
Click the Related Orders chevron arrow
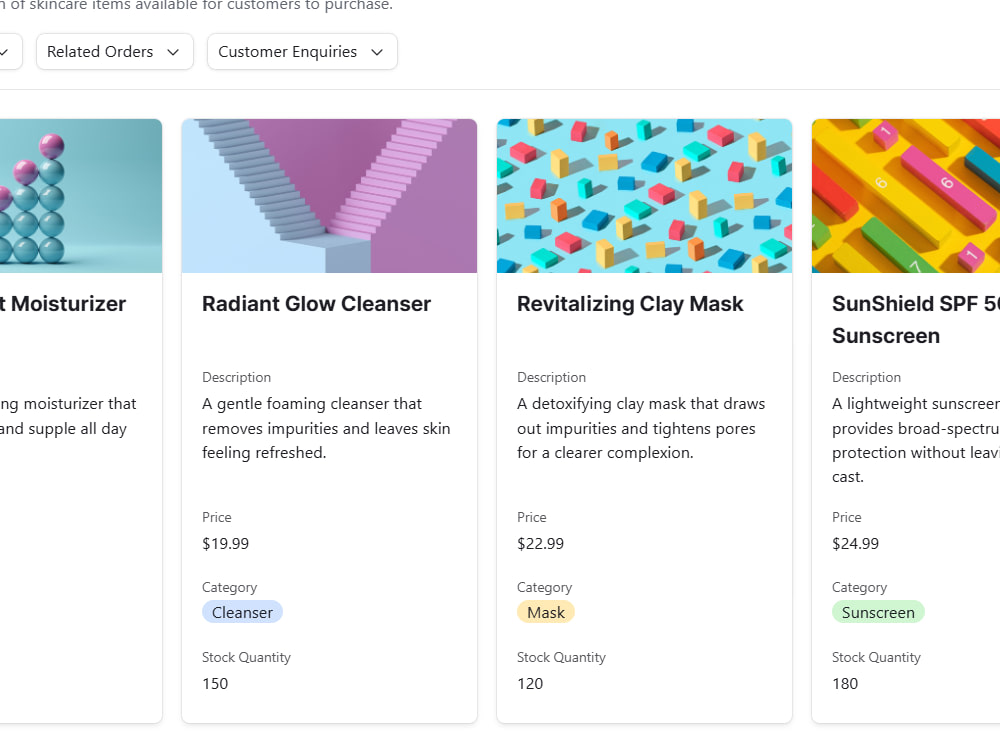(173, 52)
